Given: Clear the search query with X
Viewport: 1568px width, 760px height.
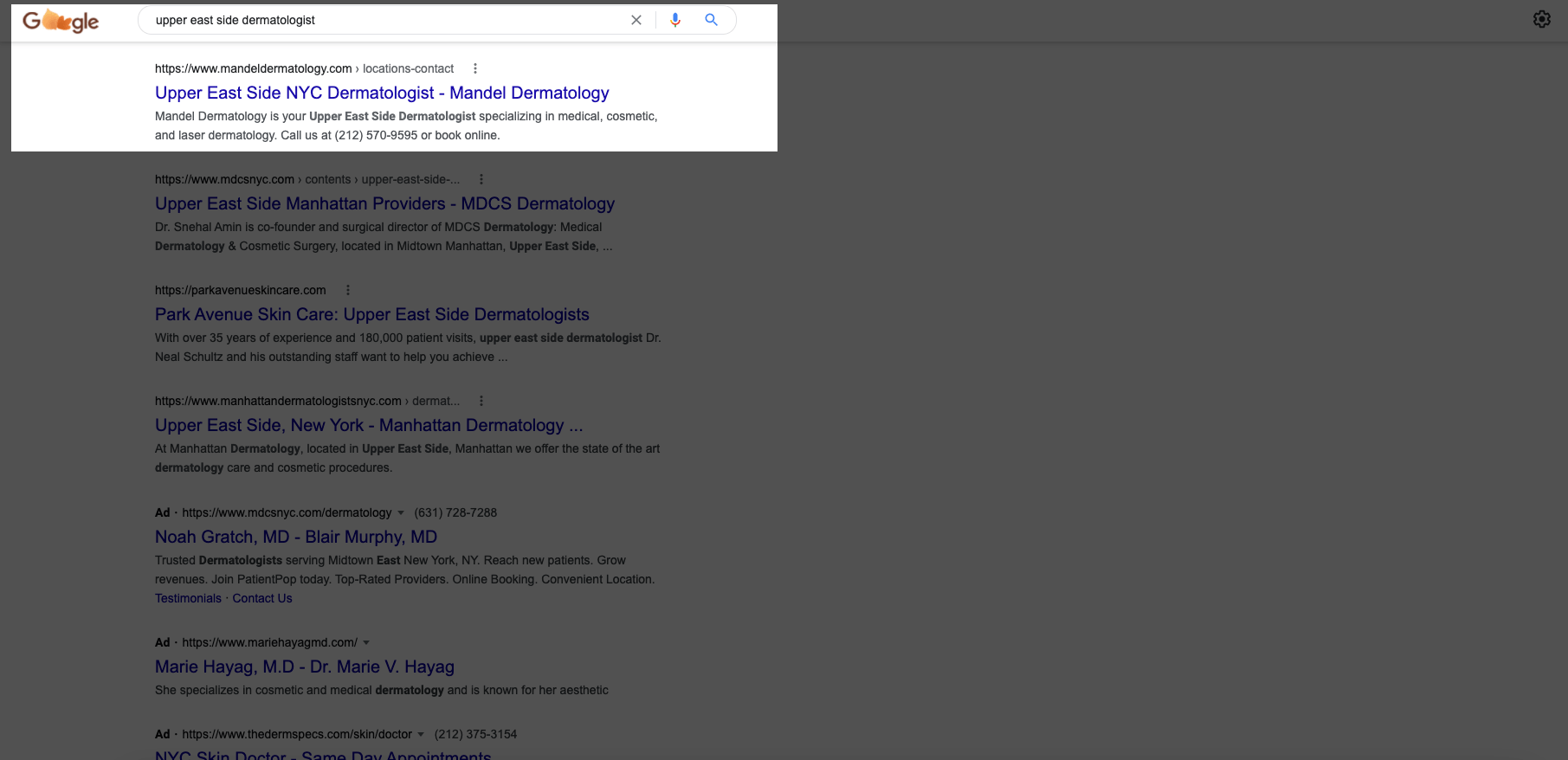Looking at the screenshot, I should (x=636, y=20).
